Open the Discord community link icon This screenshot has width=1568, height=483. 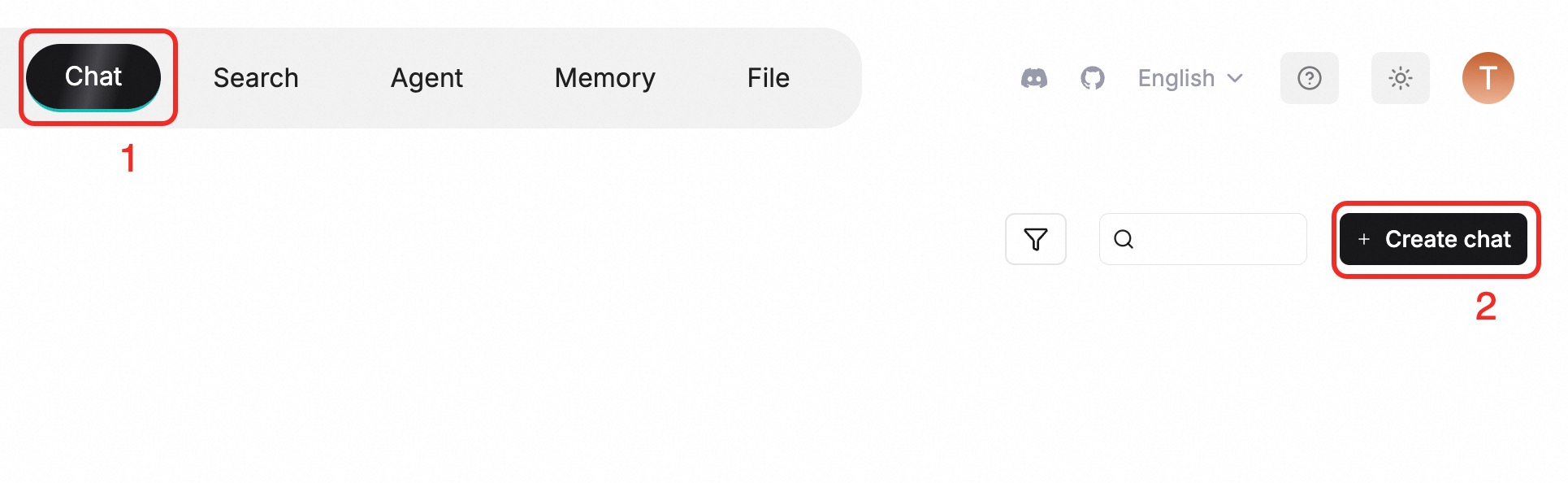(1033, 78)
